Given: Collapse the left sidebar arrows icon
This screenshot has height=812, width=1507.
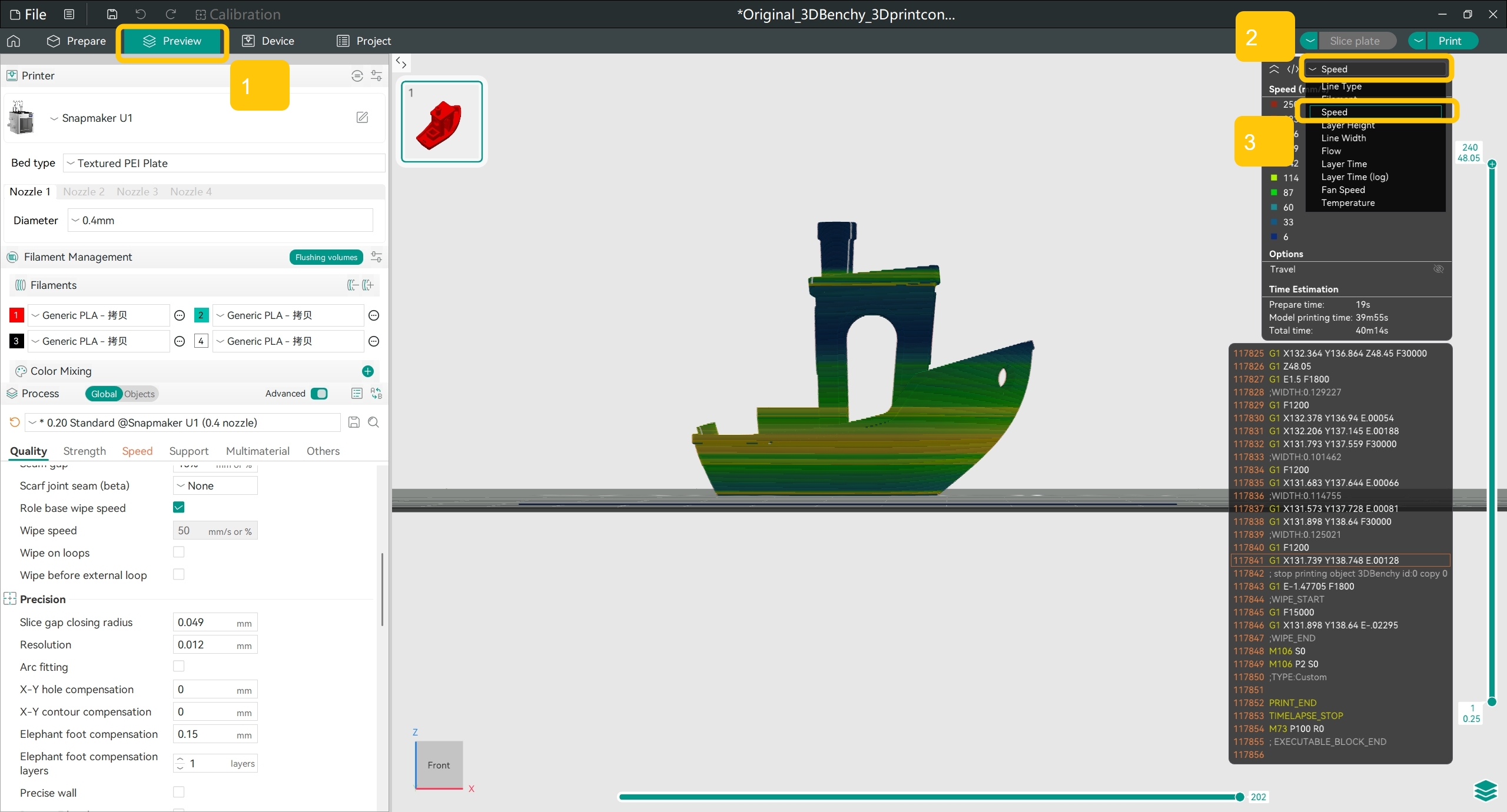Looking at the screenshot, I should click(401, 62).
